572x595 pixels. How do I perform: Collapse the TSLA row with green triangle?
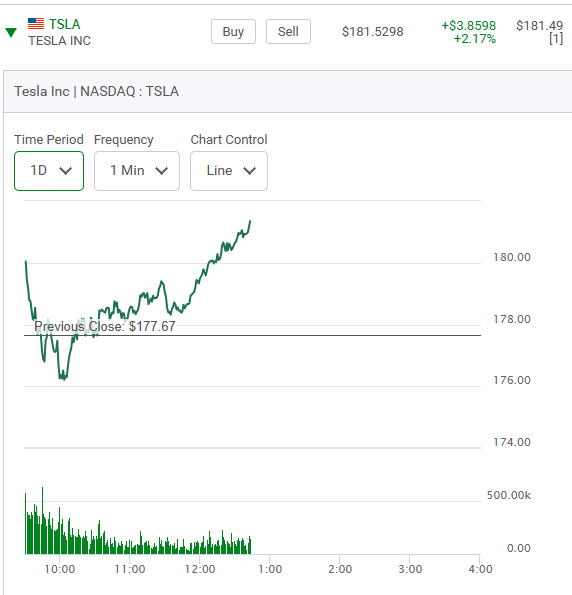[x=11, y=33]
